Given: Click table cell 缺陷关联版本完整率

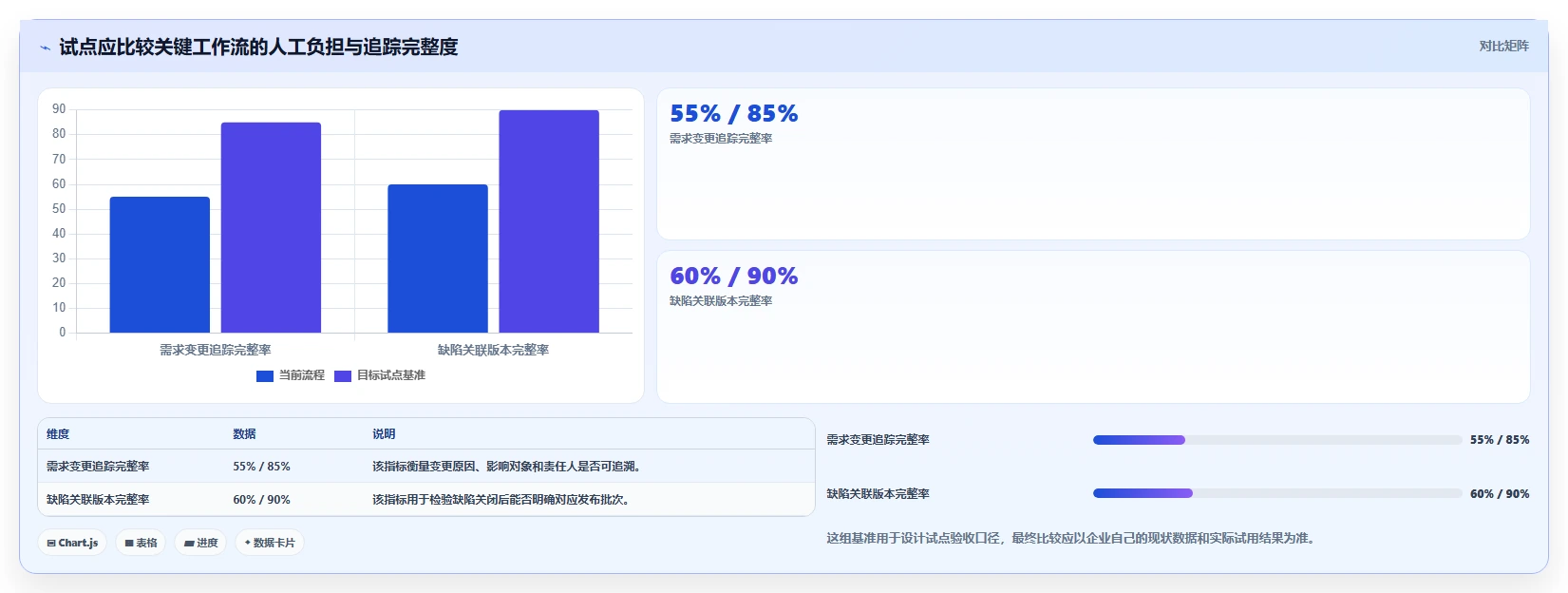Looking at the screenshot, I should pyautogui.click(x=98, y=500).
